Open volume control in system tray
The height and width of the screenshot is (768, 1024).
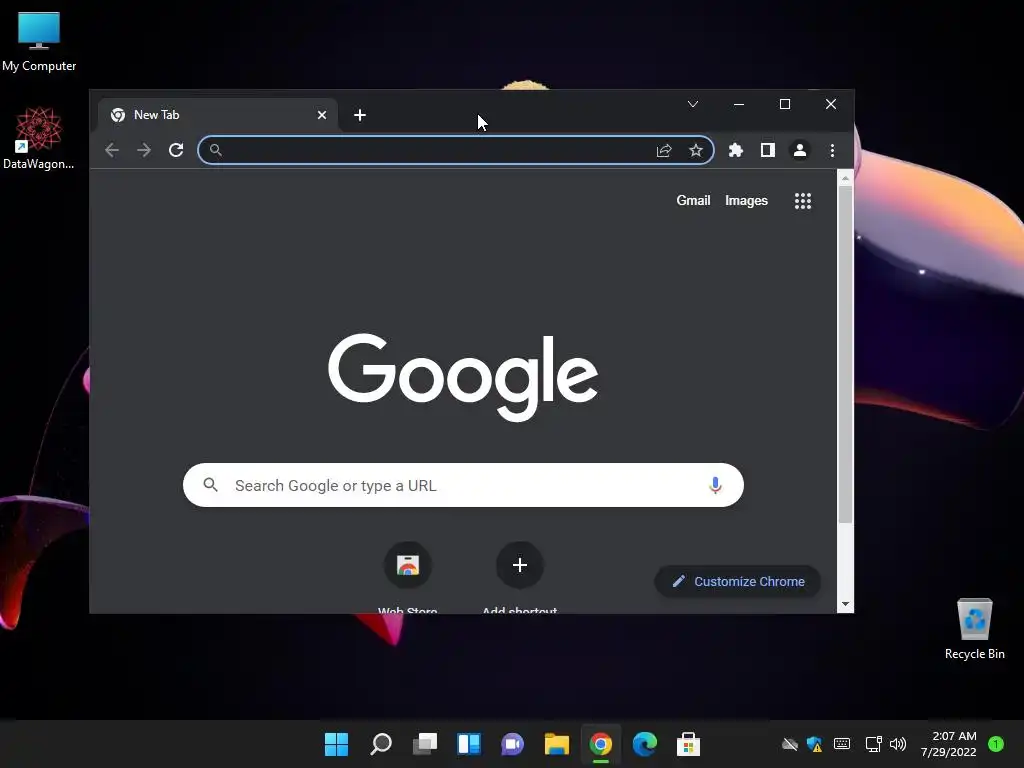click(x=898, y=744)
